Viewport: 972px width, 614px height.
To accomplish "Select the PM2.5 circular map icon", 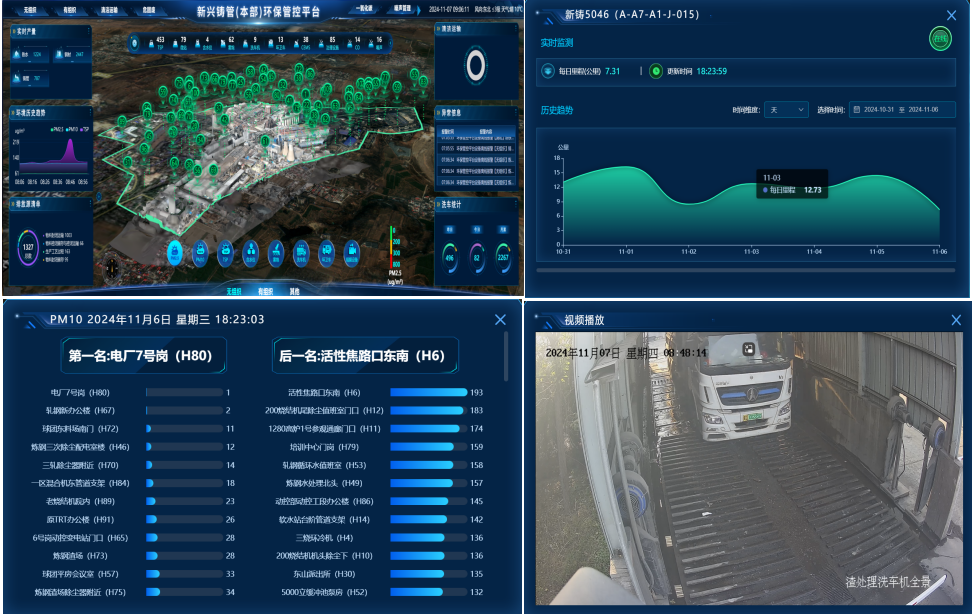I will (x=175, y=251).
